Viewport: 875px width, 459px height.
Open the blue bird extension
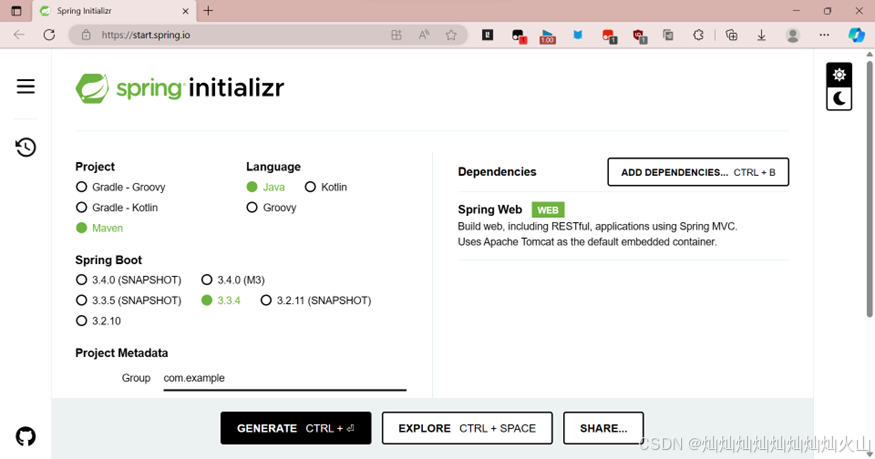(578, 35)
